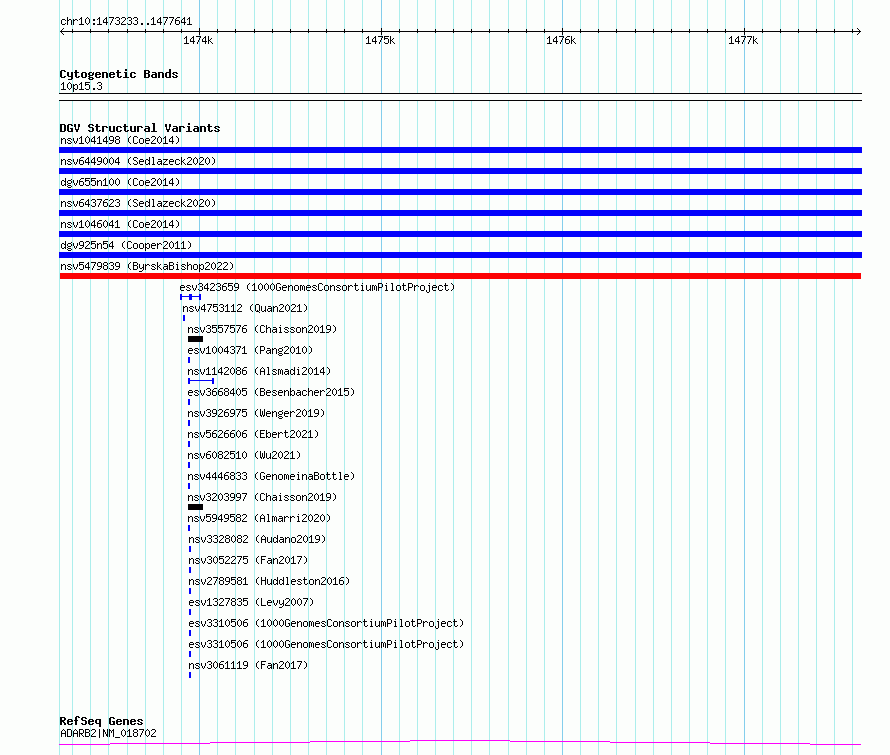Viewport: 890px width, 755px height.
Task: Open the ADARB2|NM_018702 gene label
Action: point(108,733)
